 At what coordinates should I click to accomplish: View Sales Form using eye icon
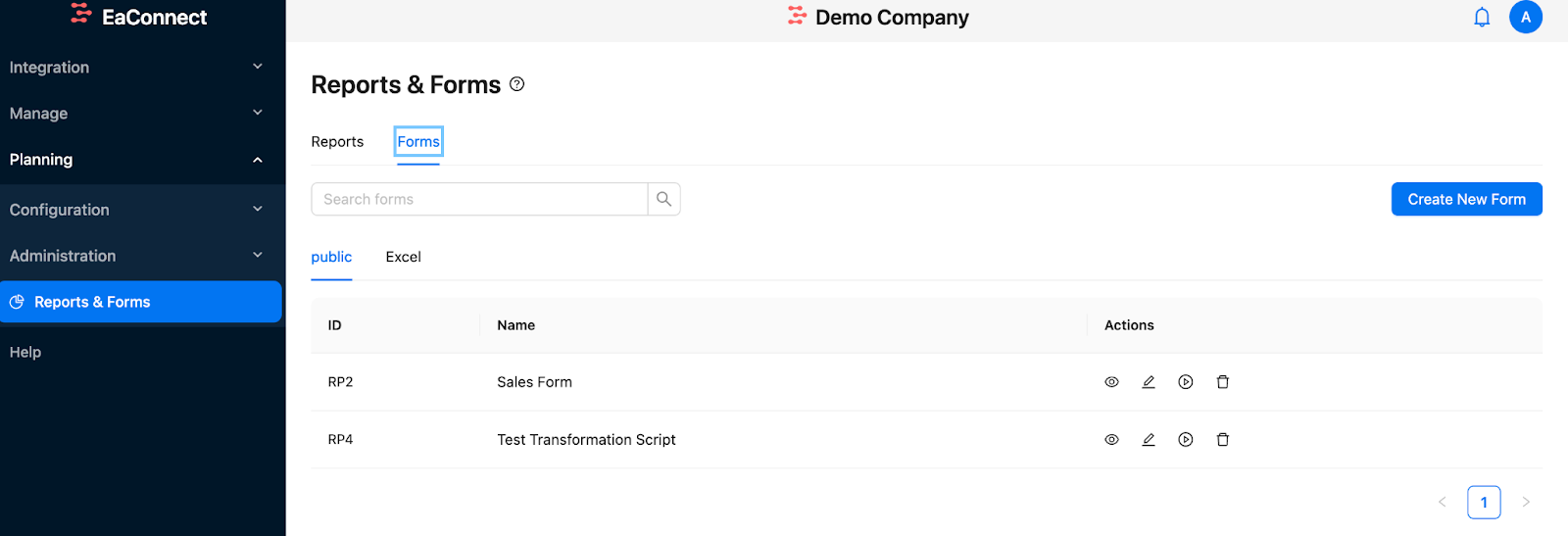coord(1111,382)
